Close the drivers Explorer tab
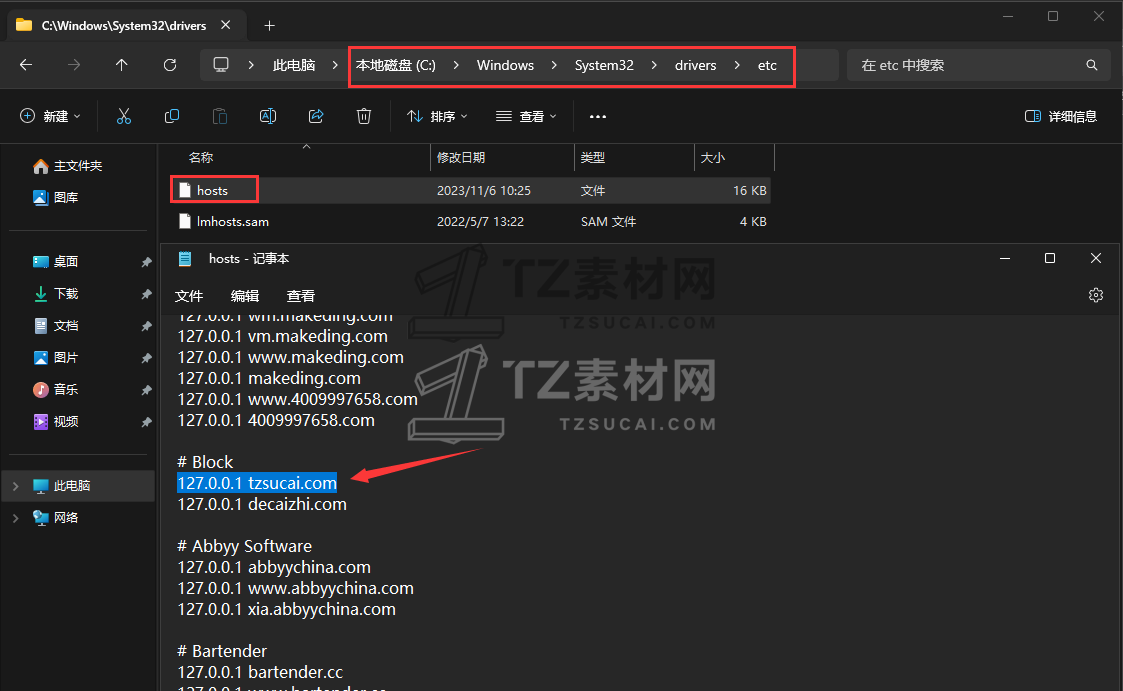1123x691 pixels. point(226,25)
